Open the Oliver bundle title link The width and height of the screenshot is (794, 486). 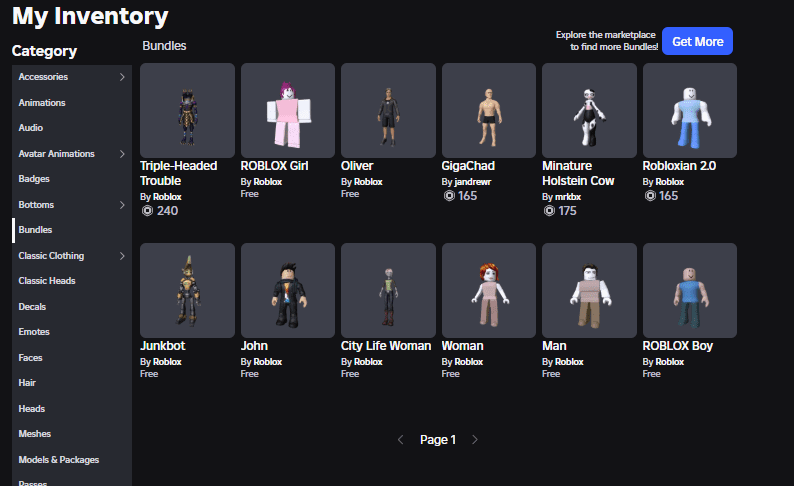click(357, 166)
